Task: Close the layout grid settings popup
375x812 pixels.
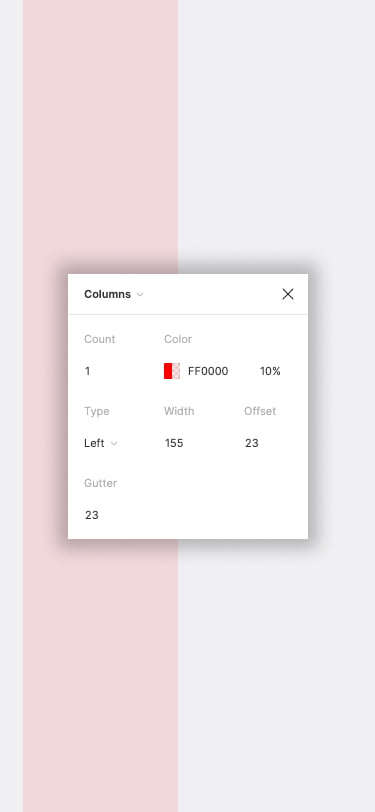Action: [288, 294]
